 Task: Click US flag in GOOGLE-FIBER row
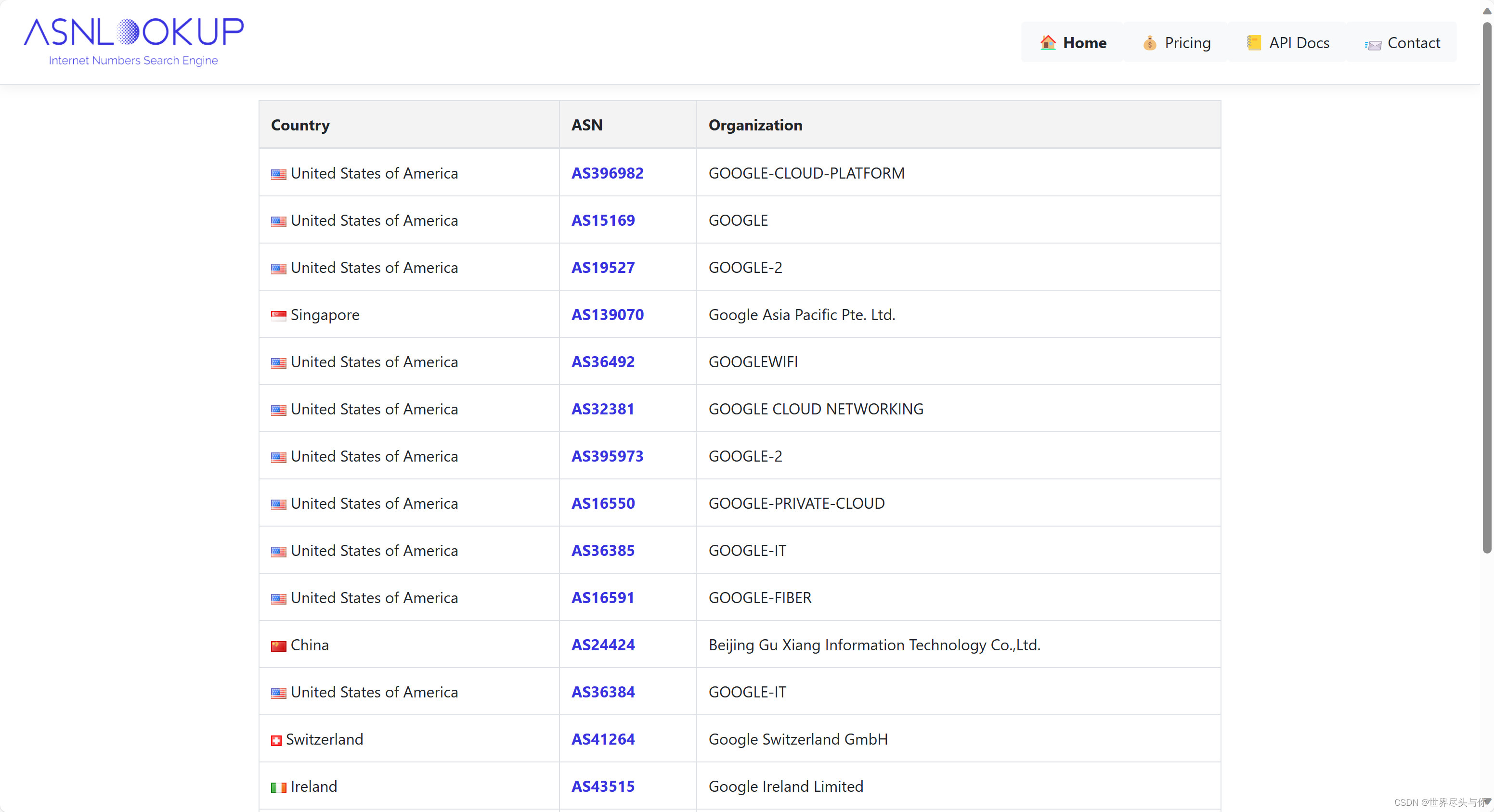(278, 599)
